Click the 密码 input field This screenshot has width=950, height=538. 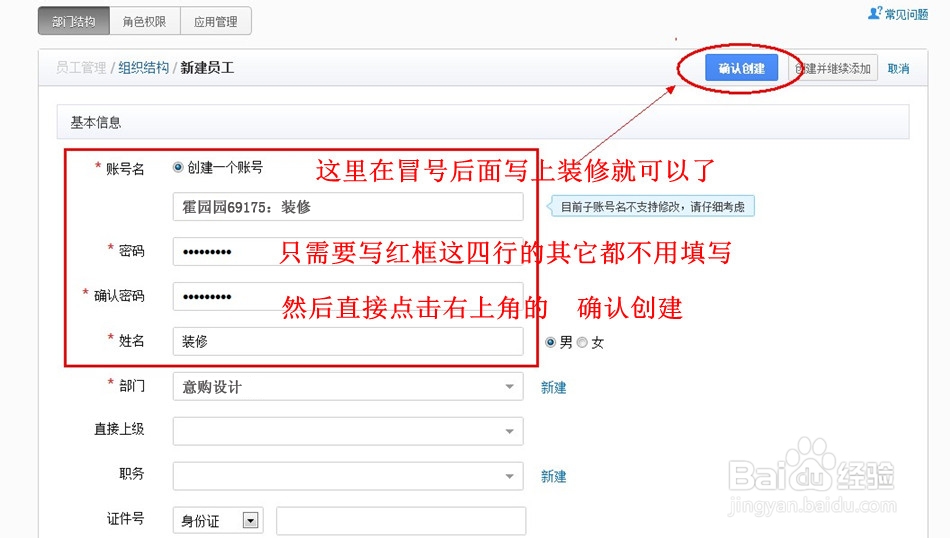point(348,251)
